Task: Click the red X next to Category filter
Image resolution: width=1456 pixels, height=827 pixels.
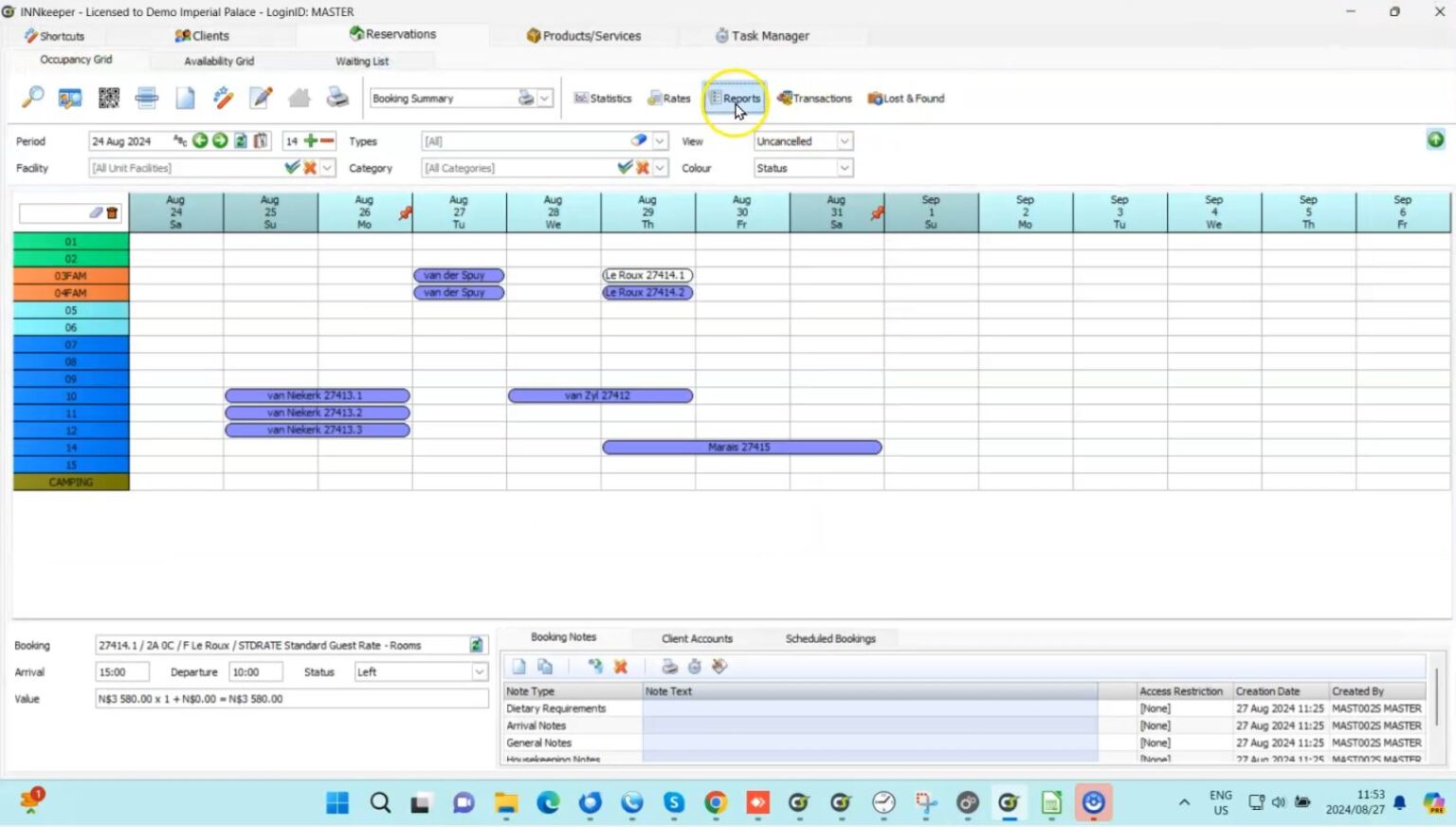Action: (x=643, y=168)
